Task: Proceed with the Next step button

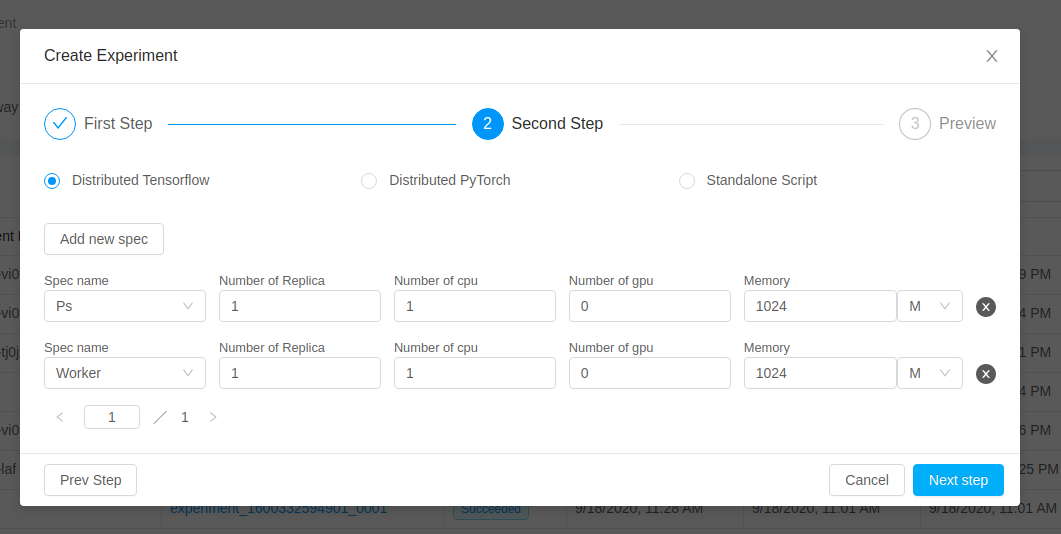Action: click(957, 480)
